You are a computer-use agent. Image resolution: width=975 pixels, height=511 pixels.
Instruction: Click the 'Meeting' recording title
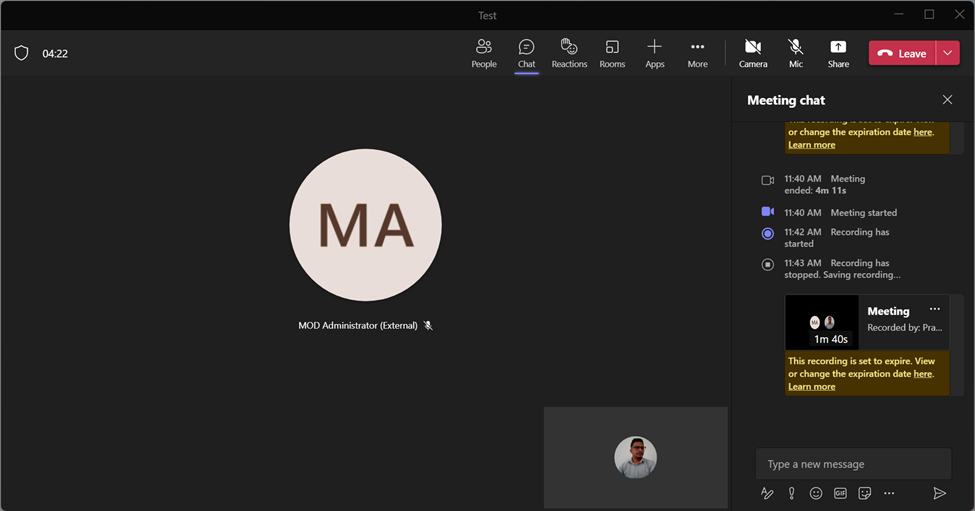(888, 311)
